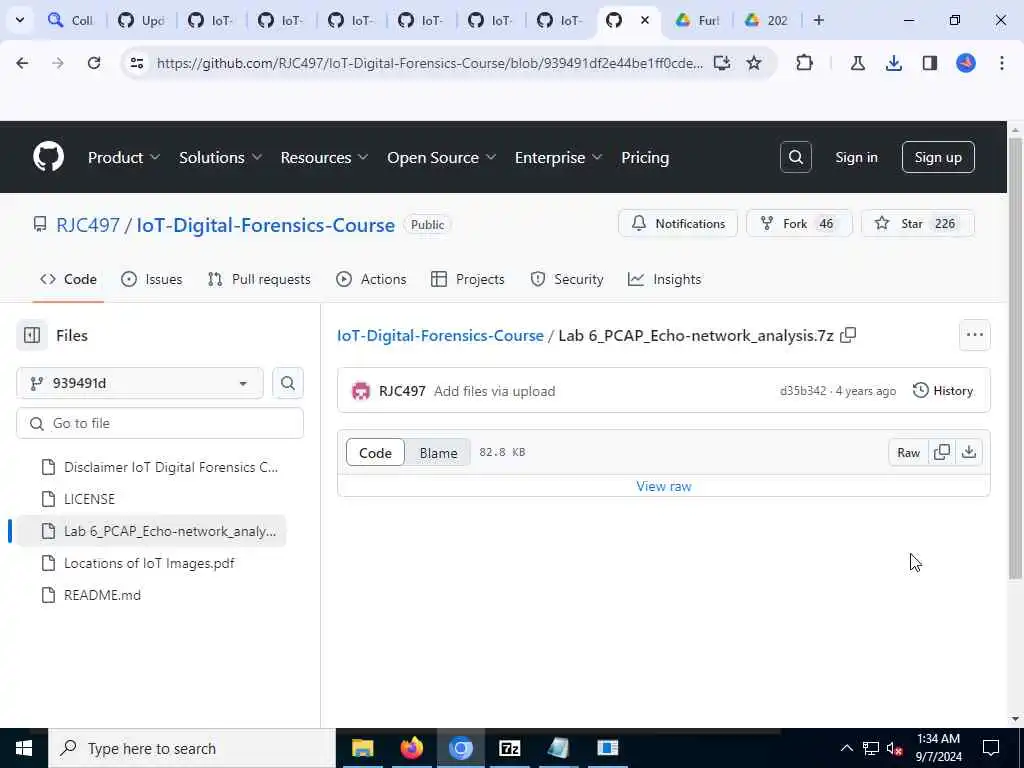Star the repository button
Image resolution: width=1024 pixels, height=768 pixels.
(x=918, y=223)
